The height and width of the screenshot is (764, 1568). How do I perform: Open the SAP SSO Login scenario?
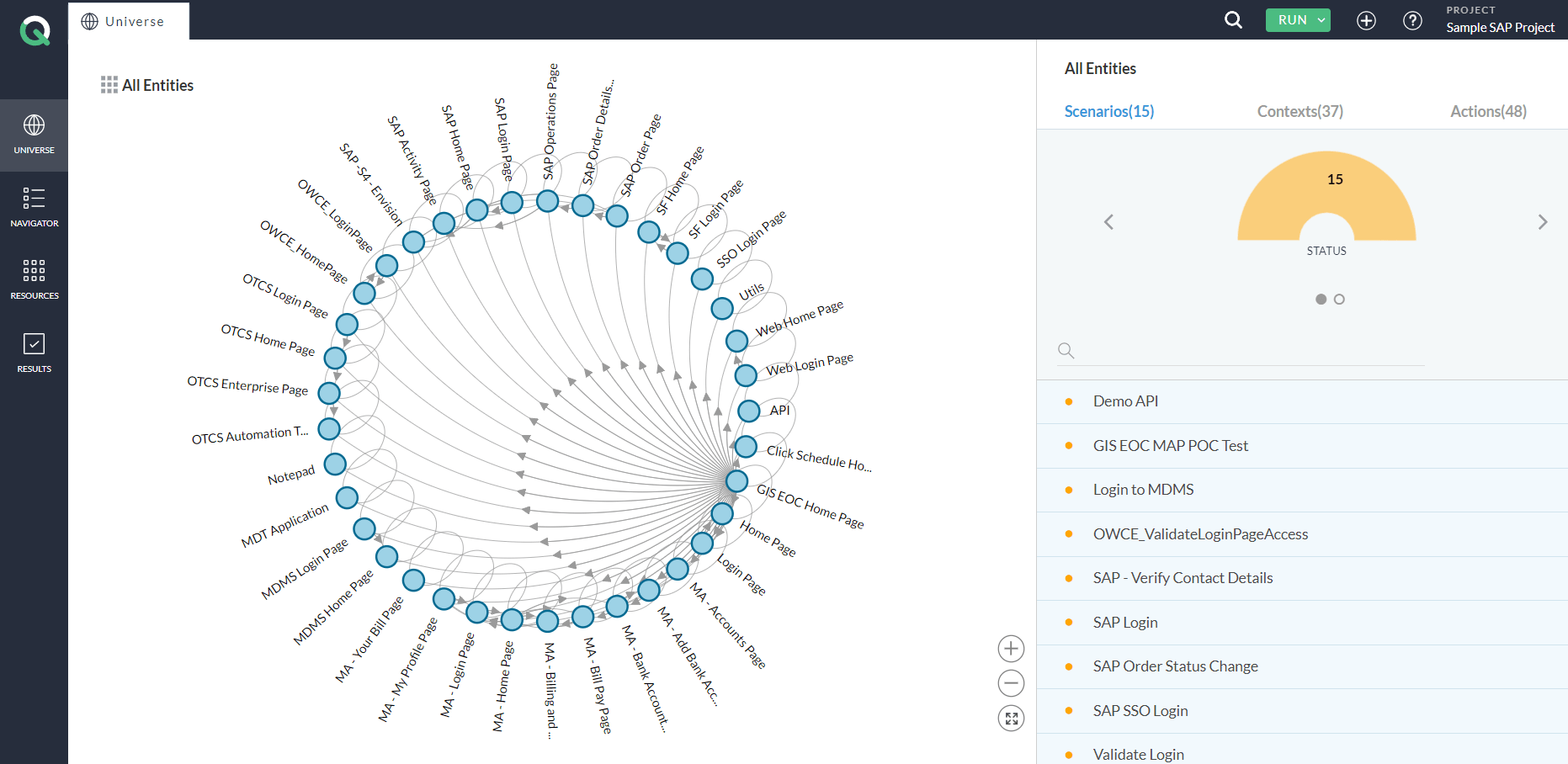pos(1302,711)
